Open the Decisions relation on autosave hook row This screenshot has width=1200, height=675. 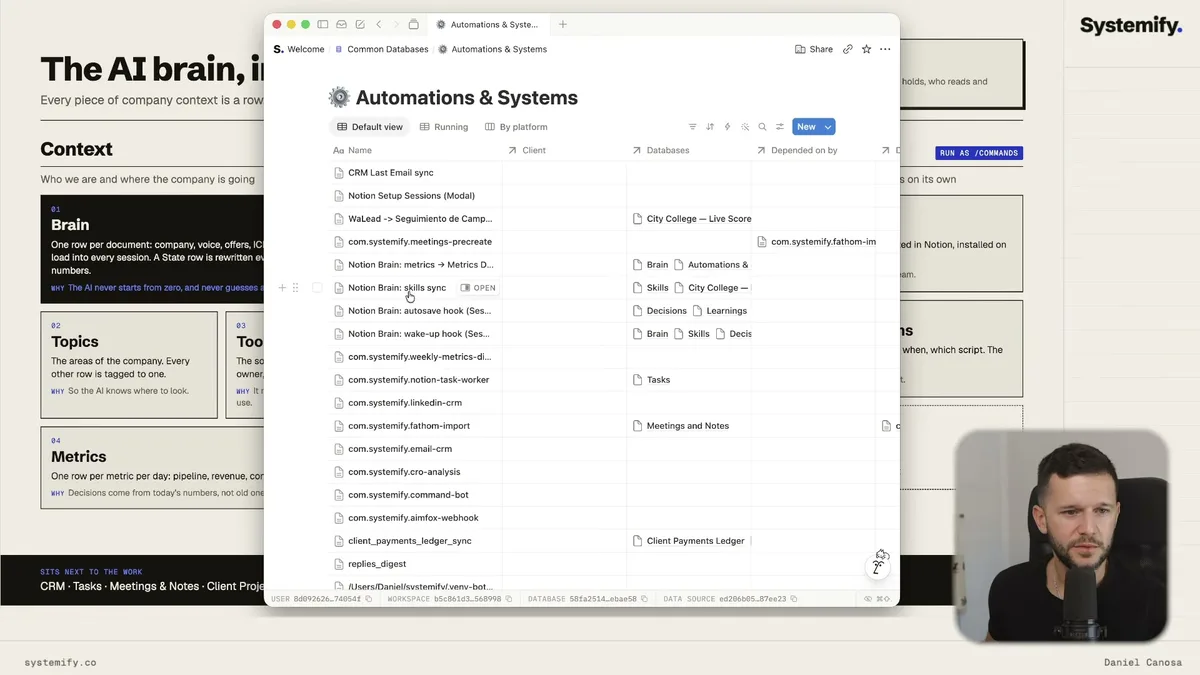660,311
